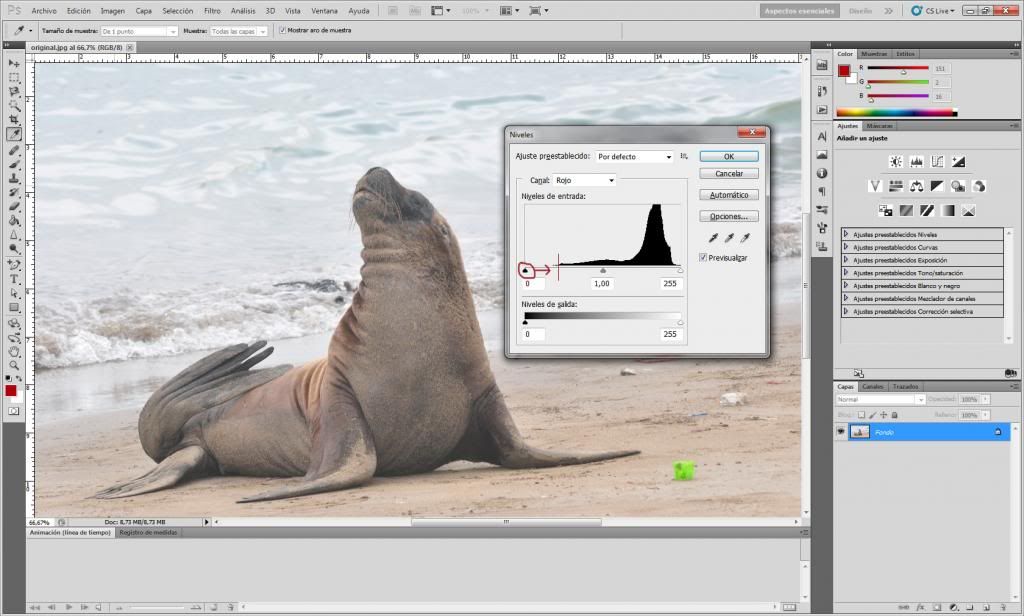Toggle lock image pixels brush icon
This screenshot has width=1024, height=616.
tap(872, 415)
